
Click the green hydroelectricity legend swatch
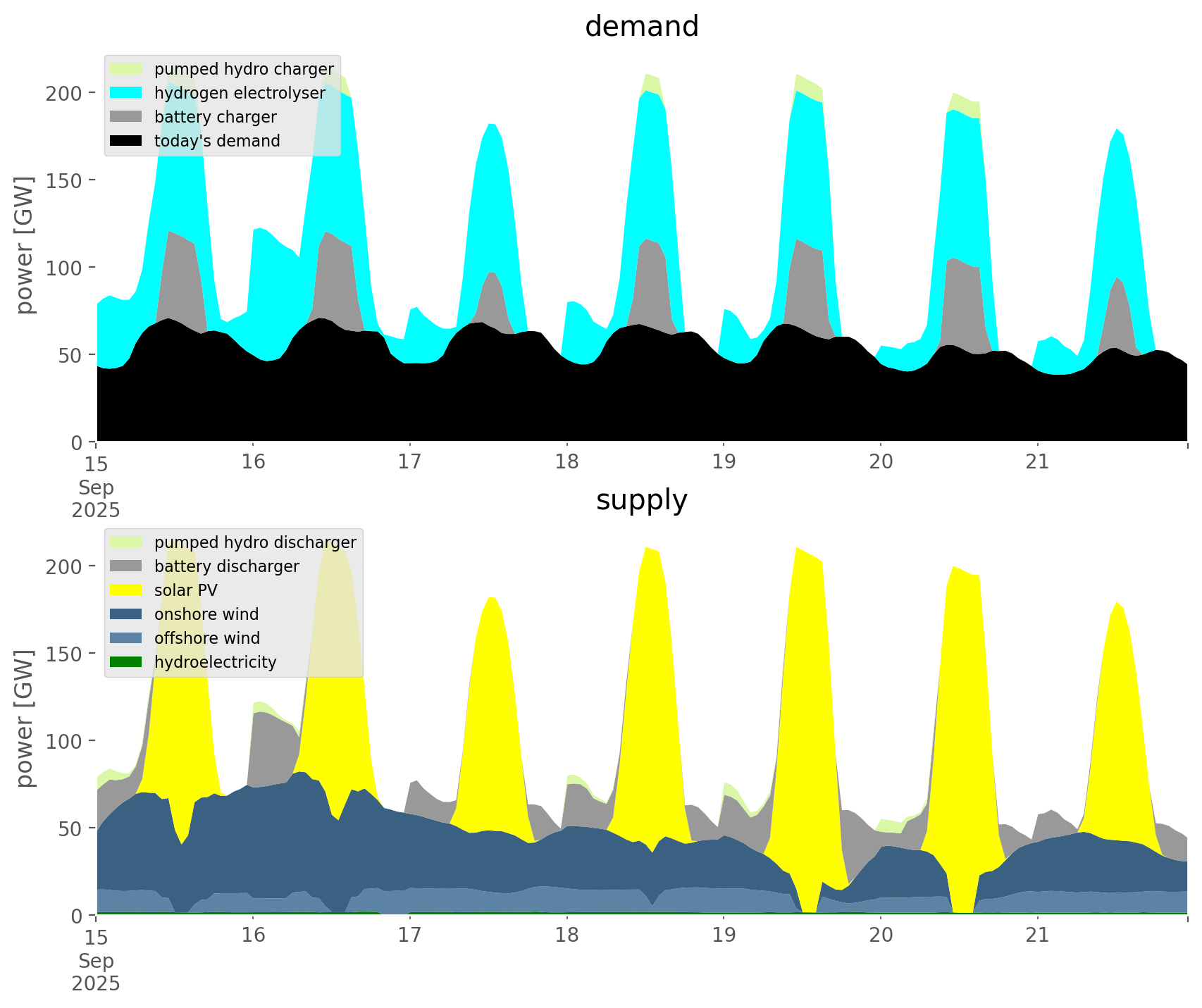[126, 662]
